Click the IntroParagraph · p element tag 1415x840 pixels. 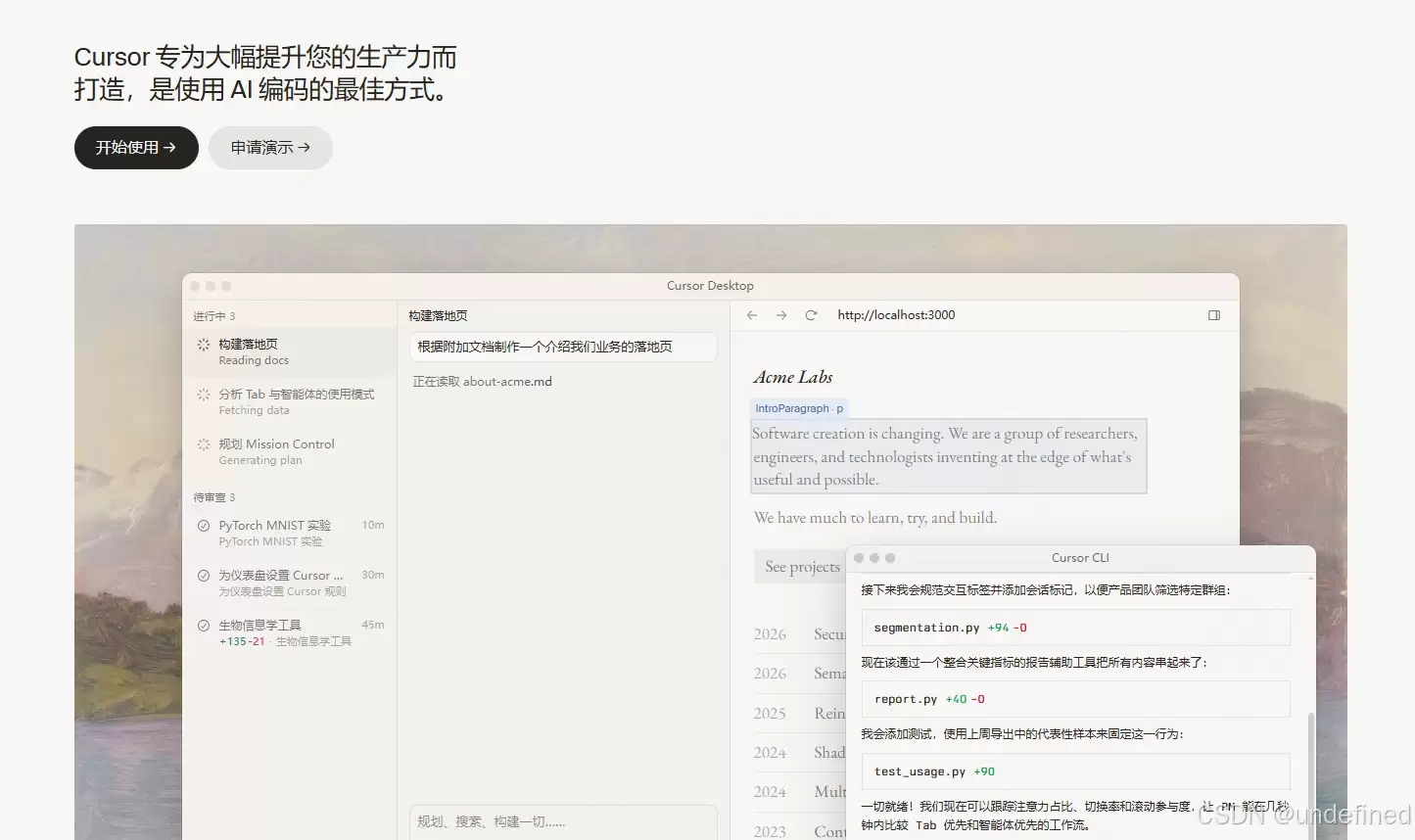[x=799, y=408]
